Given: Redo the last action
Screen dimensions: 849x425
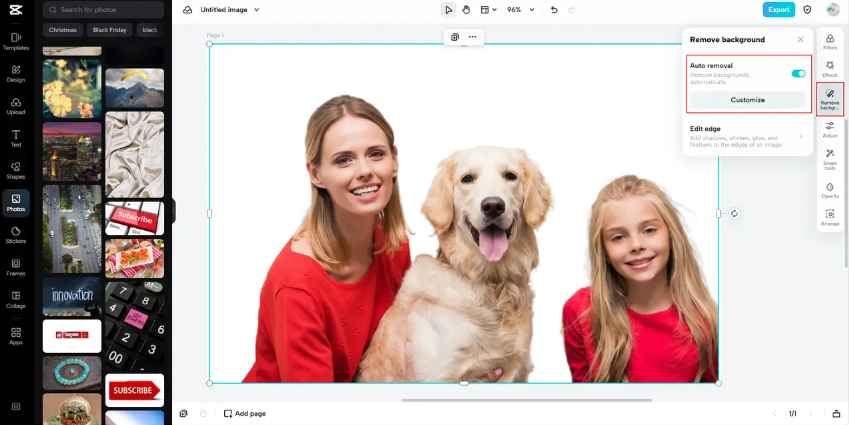Looking at the screenshot, I should click(571, 10).
